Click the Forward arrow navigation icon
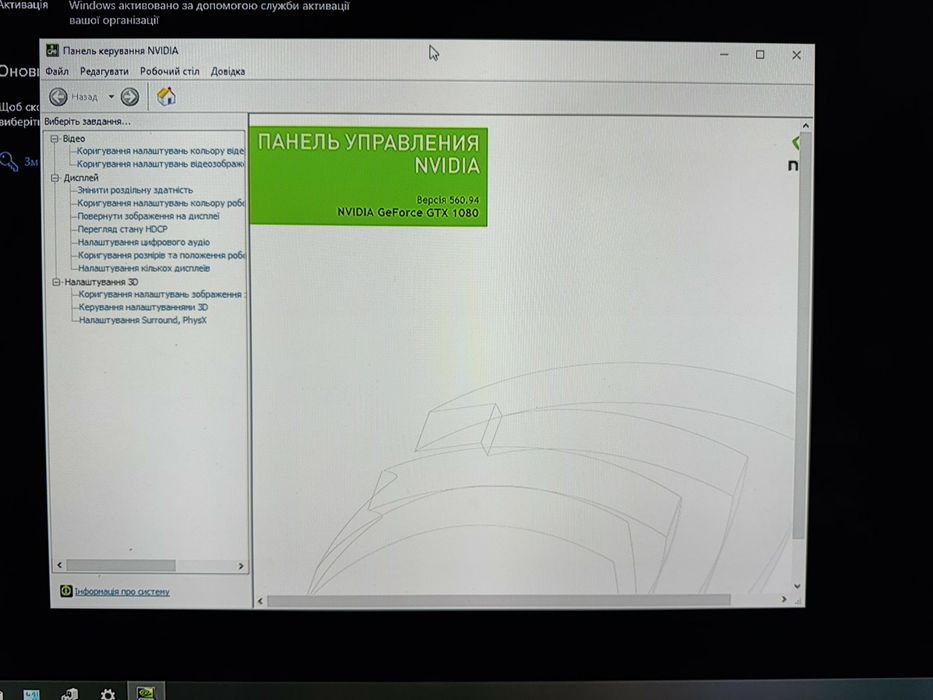Viewport: 933px width, 700px height. (x=130, y=96)
